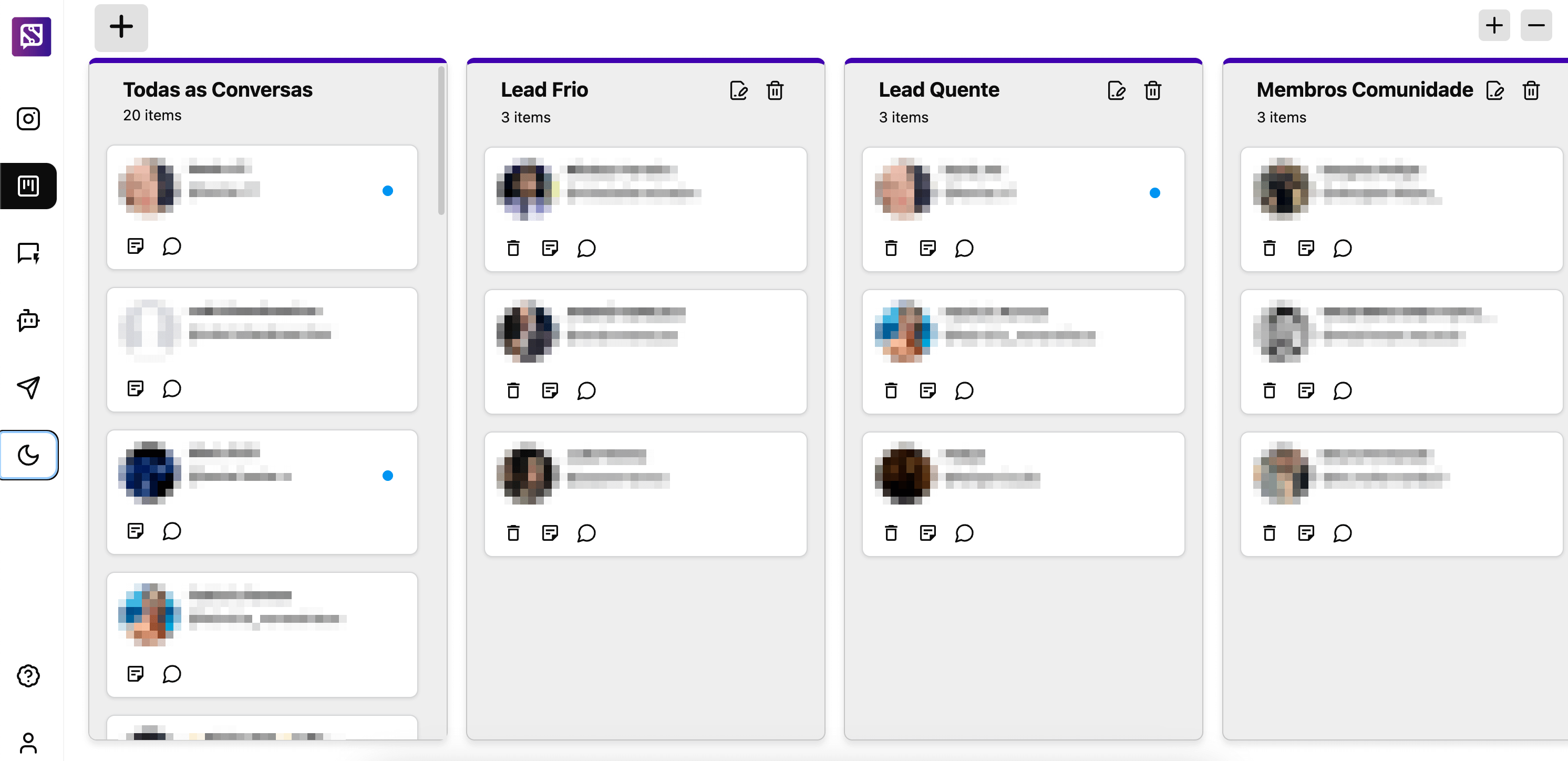The image size is (1568, 761).
Task: Click the Todas as Conversas column scrollbar
Action: point(441,140)
